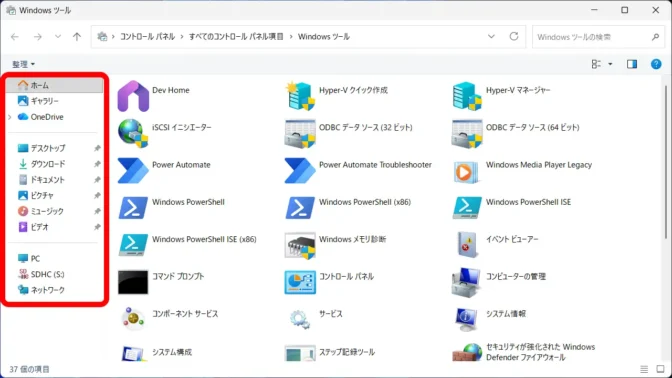
Task: Open イベント ビューアー icon
Action: pyautogui.click(x=467, y=245)
